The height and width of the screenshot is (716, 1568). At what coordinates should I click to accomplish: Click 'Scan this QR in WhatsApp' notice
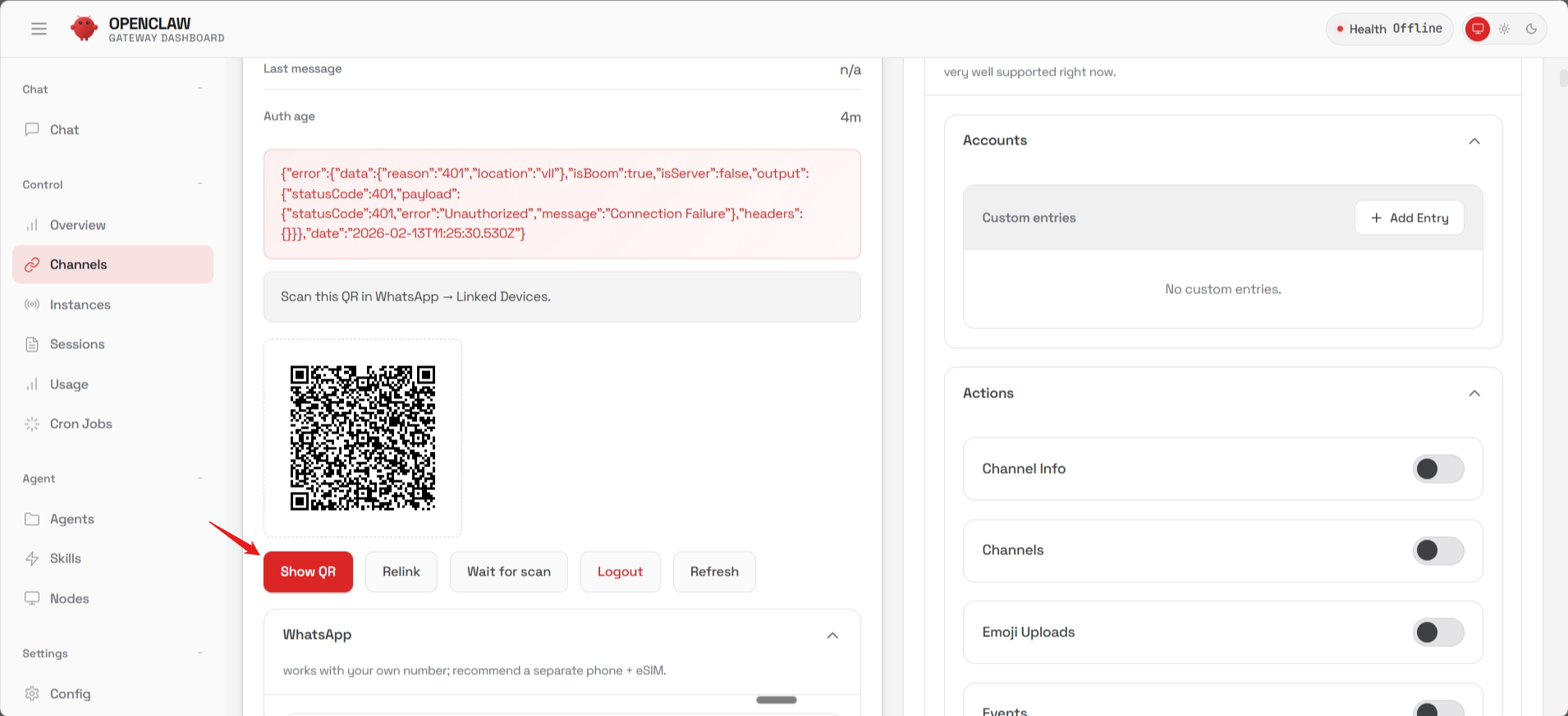(x=562, y=296)
